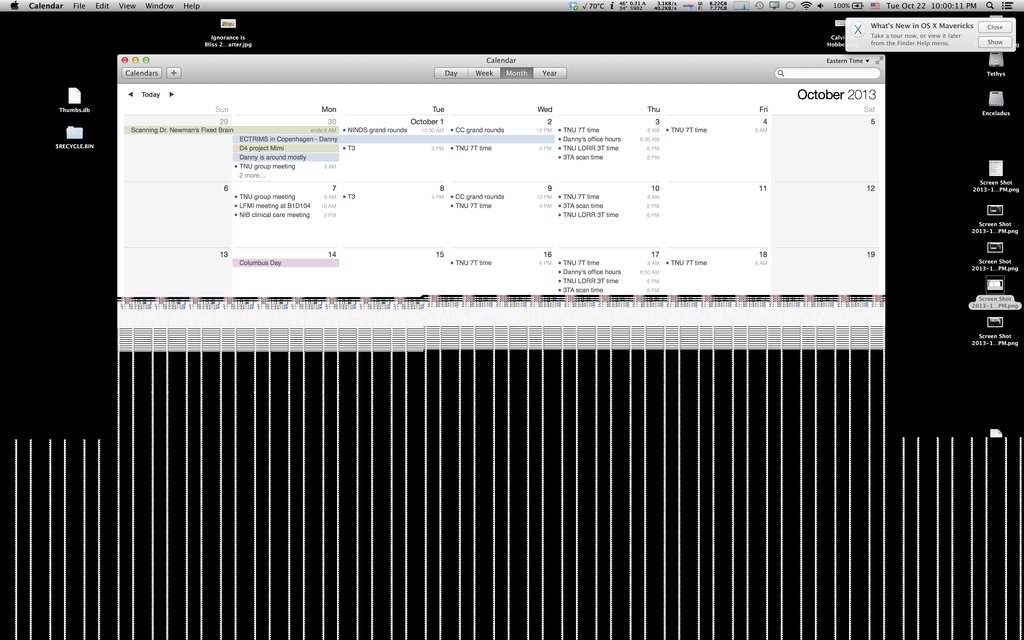Click the 100% battery status icon

pyautogui.click(x=848, y=6)
